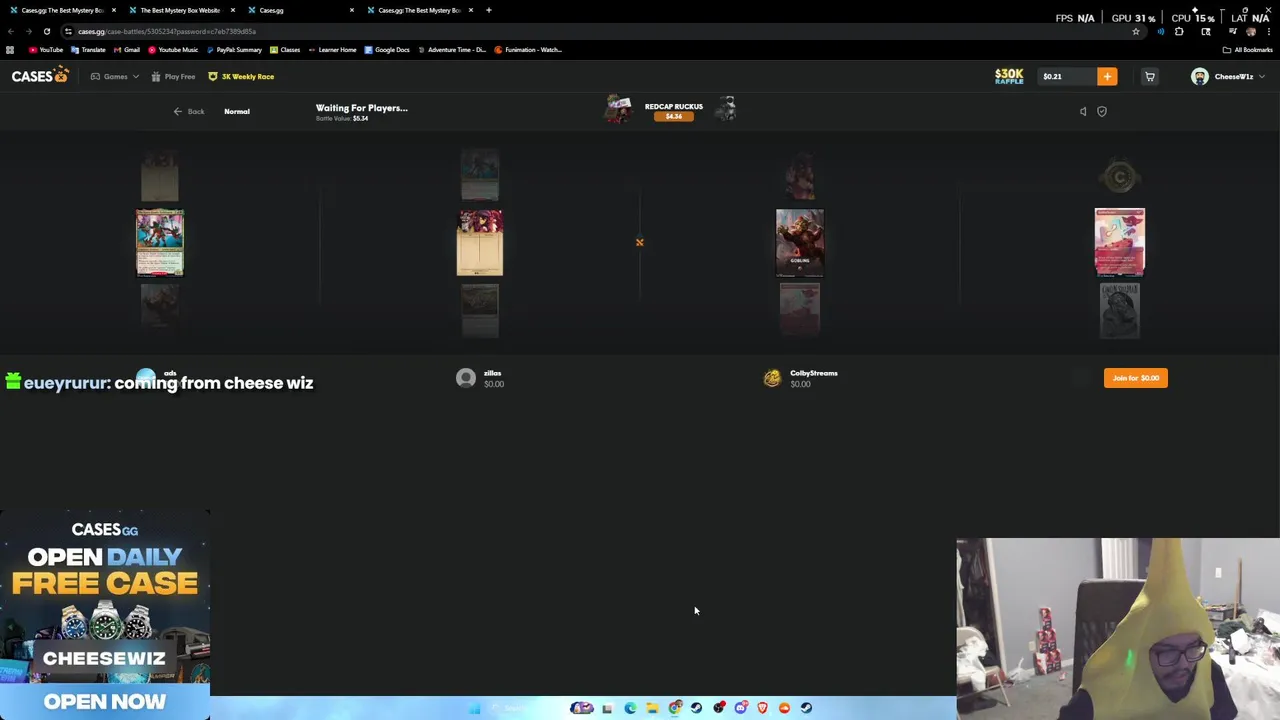Screen dimensions: 1280x720
Task: Click the Redcap Ruckus case image
Action: click(x=619, y=109)
